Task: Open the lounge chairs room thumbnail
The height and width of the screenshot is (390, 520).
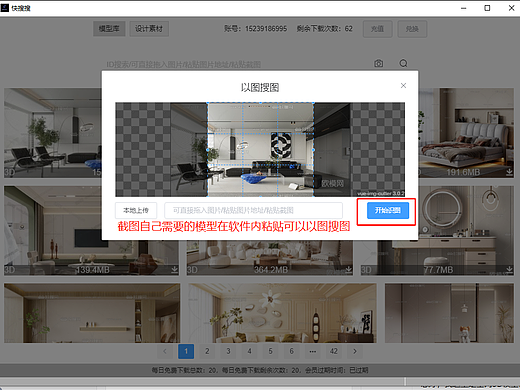Action: [53, 133]
